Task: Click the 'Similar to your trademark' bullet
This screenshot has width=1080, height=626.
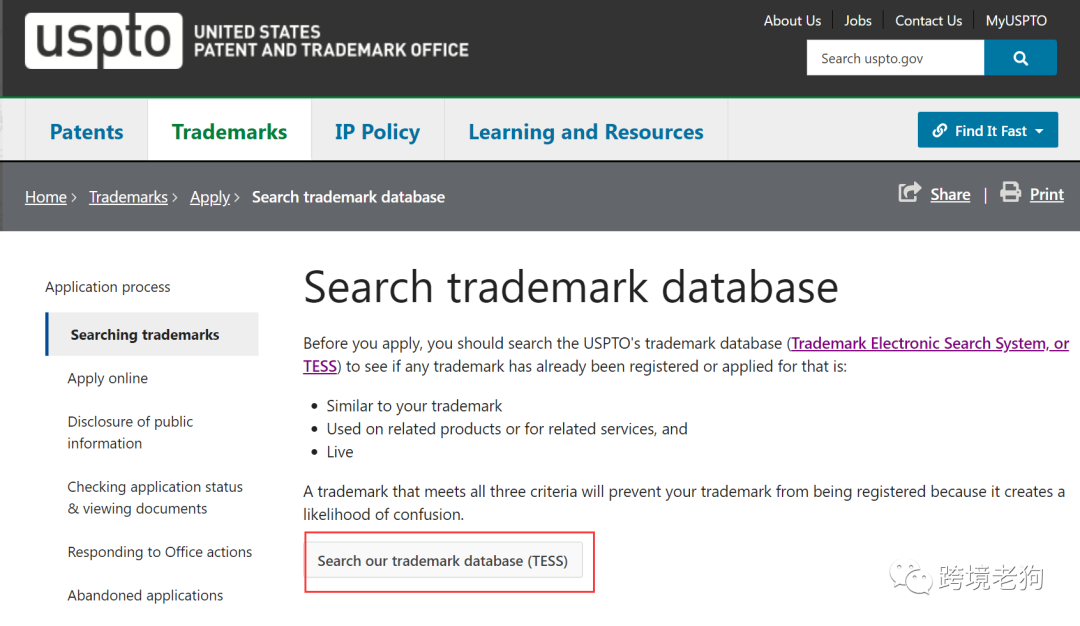Action: [414, 406]
